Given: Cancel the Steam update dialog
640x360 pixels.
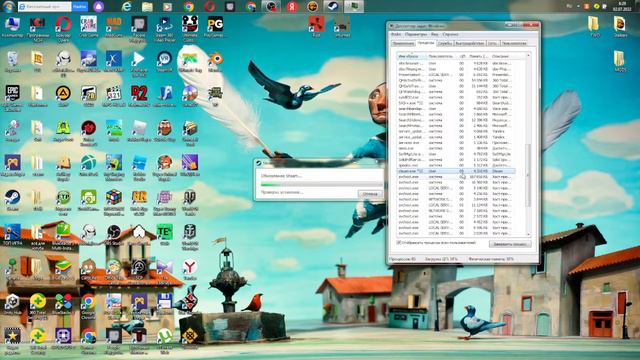Looking at the screenshot, I should tap(370, 194).
